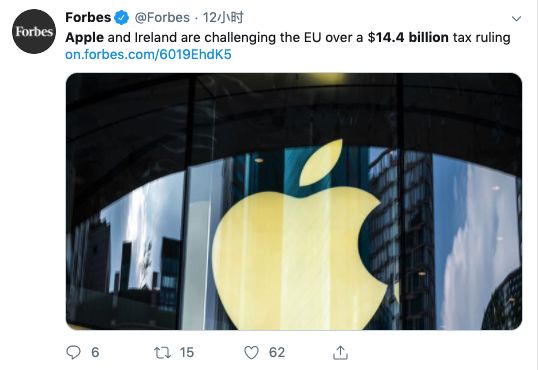
Task: Click the blue verified badge
Action: pos(121,18)
